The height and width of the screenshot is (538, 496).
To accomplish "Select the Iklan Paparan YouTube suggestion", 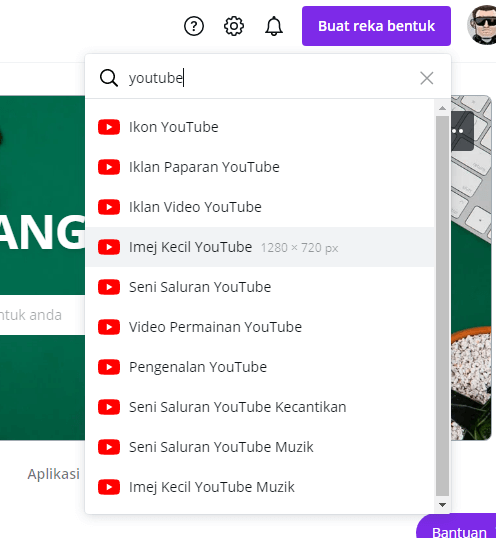I will tap(260, 167).
